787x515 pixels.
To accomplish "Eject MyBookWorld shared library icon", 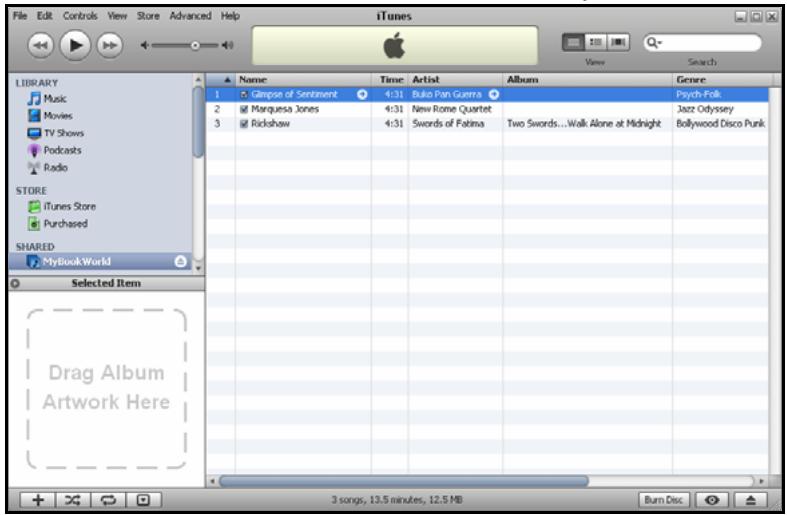I will [x=180, y=262].
